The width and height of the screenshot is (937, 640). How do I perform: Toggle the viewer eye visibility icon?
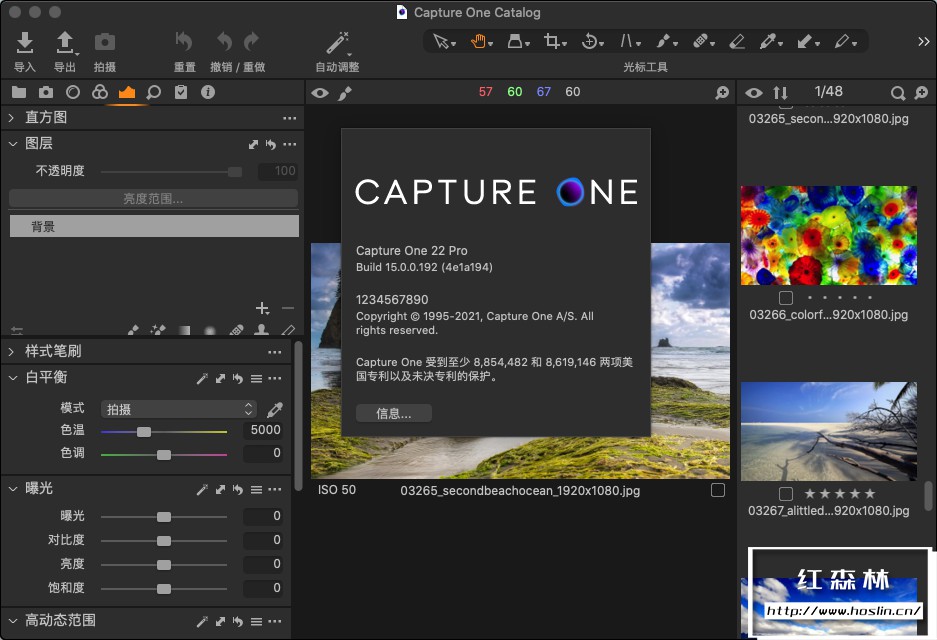[319, 93]
